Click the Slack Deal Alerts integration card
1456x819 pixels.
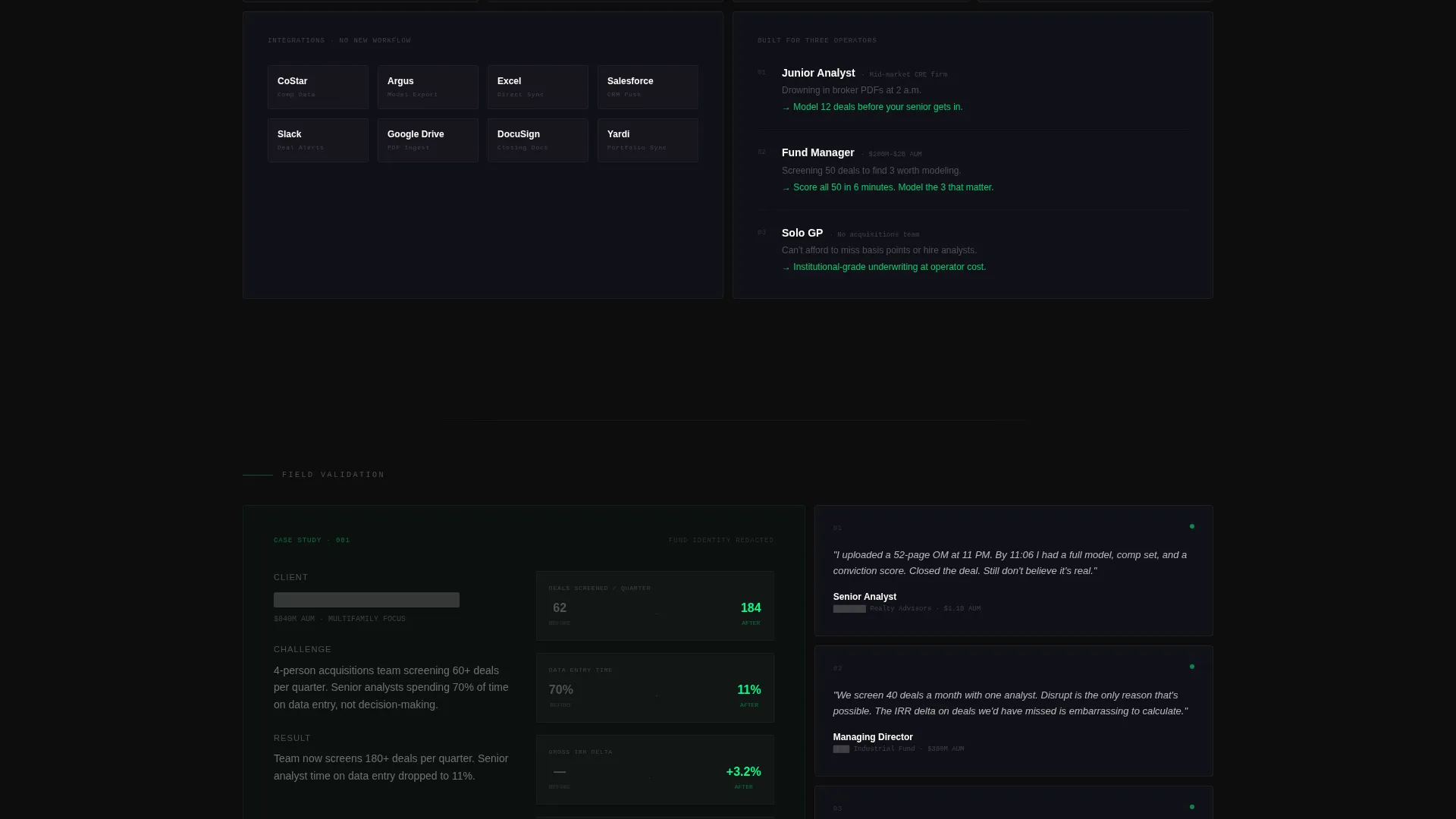point(318,140)
